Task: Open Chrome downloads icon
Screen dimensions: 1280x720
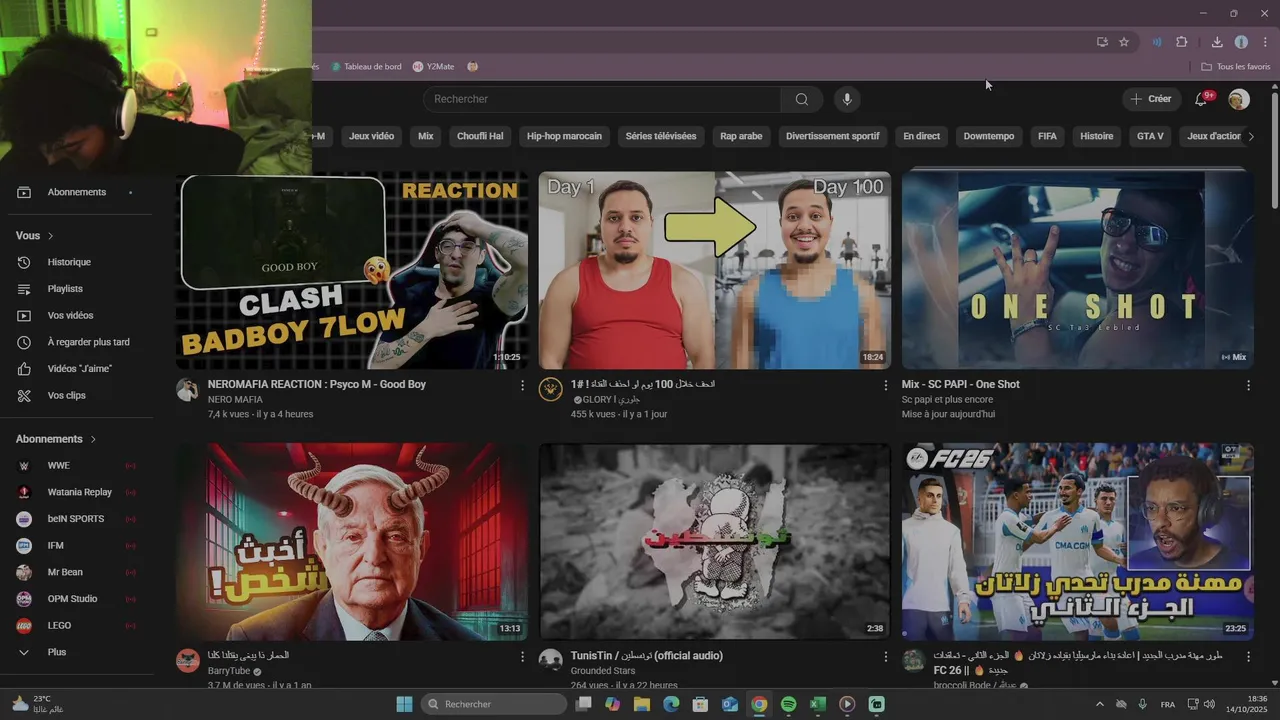Action: click(x=1217, y=42)
